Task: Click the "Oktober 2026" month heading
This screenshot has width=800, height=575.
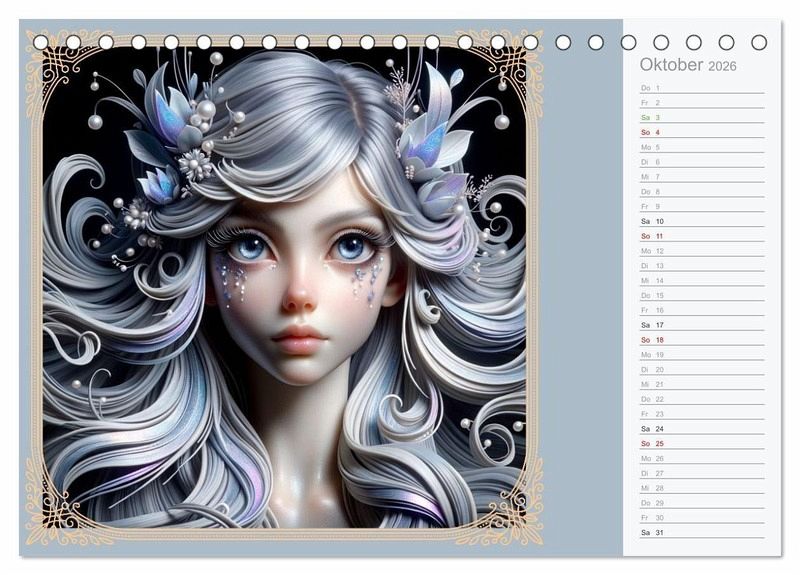Action: coord(688,65)
